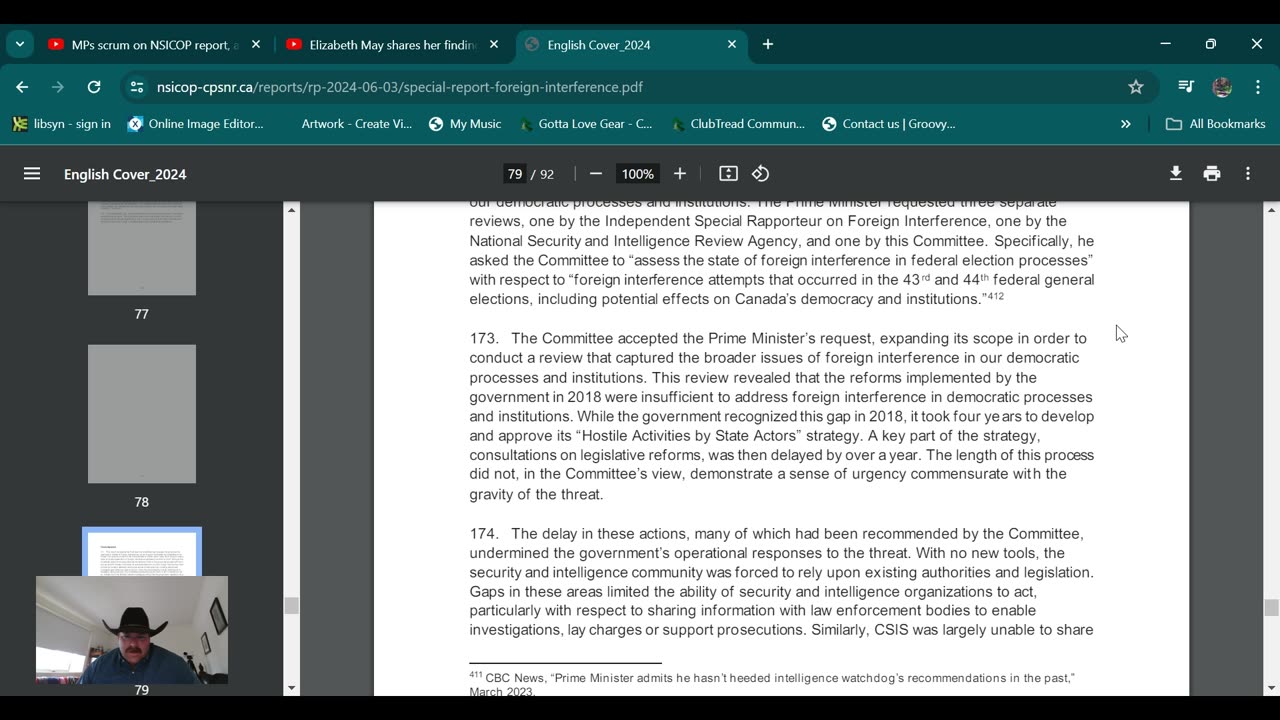
Task: Click document scroll down arrow
Action: pos(1271,688)
